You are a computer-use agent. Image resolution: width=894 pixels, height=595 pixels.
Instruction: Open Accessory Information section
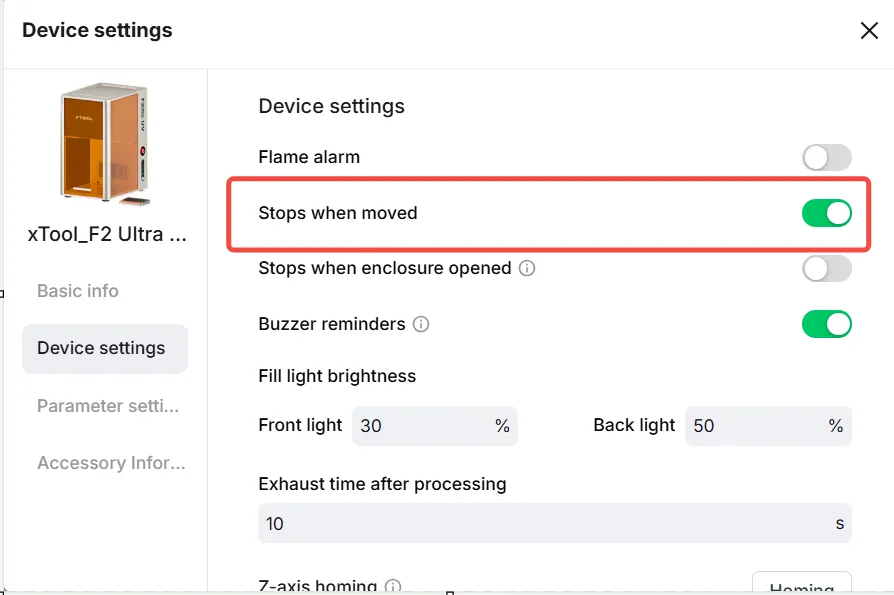[111, 463]
